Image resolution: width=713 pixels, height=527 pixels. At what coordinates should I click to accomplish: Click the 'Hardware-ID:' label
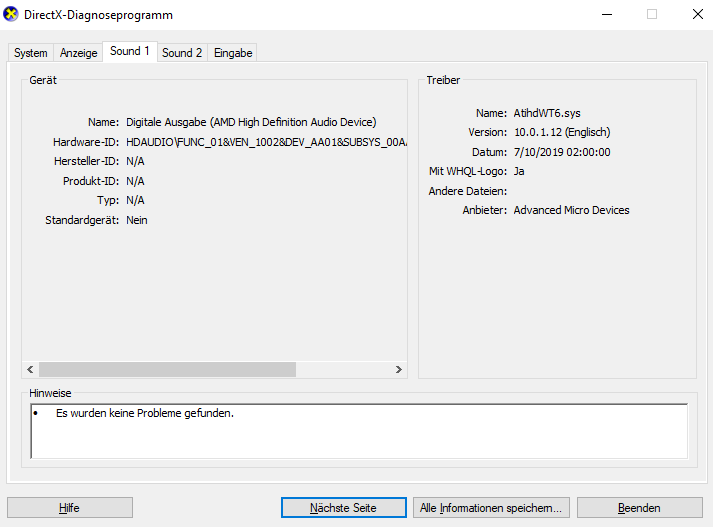[x=86, y=142]
